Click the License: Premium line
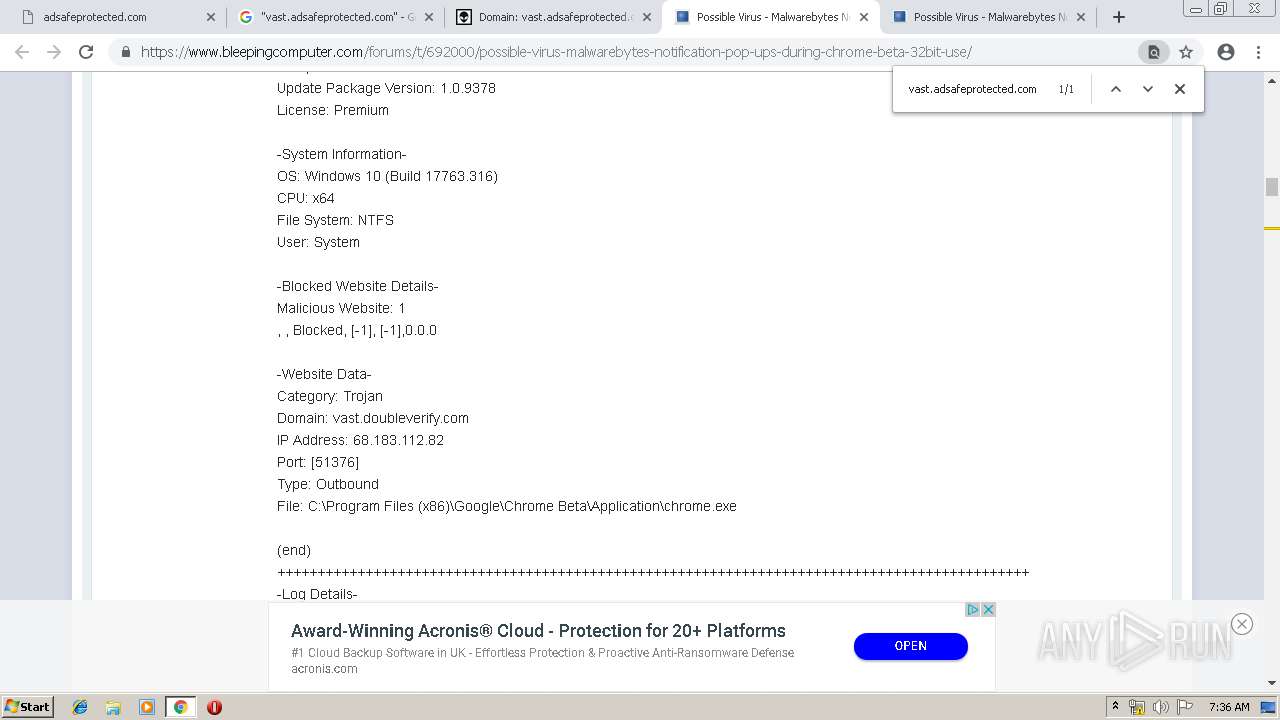1280x720 pixels. [x=333, y=110]
